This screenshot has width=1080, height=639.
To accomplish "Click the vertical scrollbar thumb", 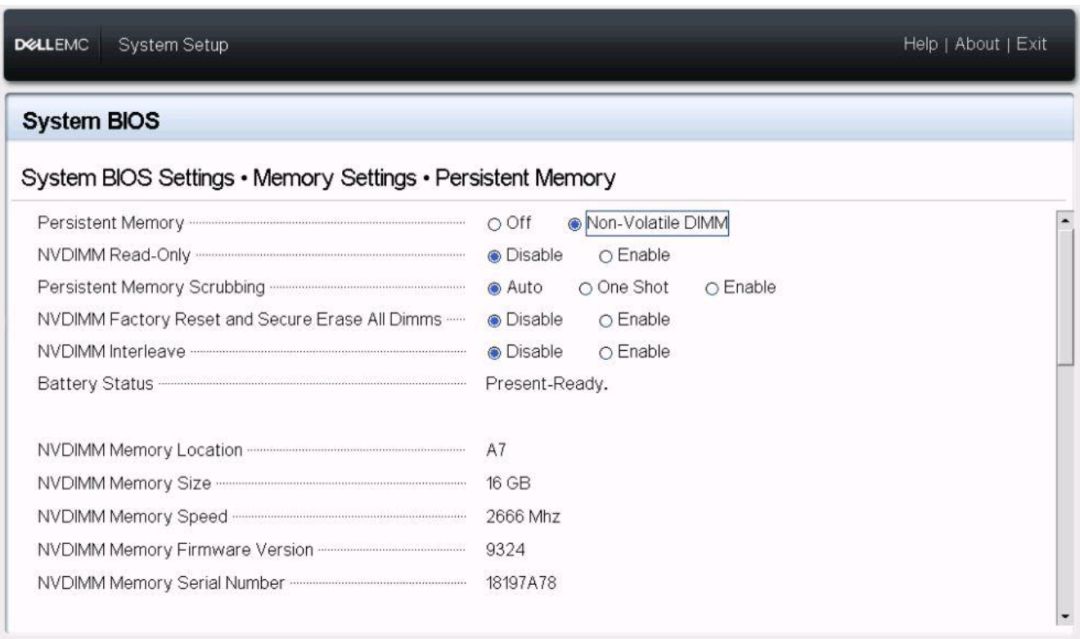I will (x=1066, y=297).
